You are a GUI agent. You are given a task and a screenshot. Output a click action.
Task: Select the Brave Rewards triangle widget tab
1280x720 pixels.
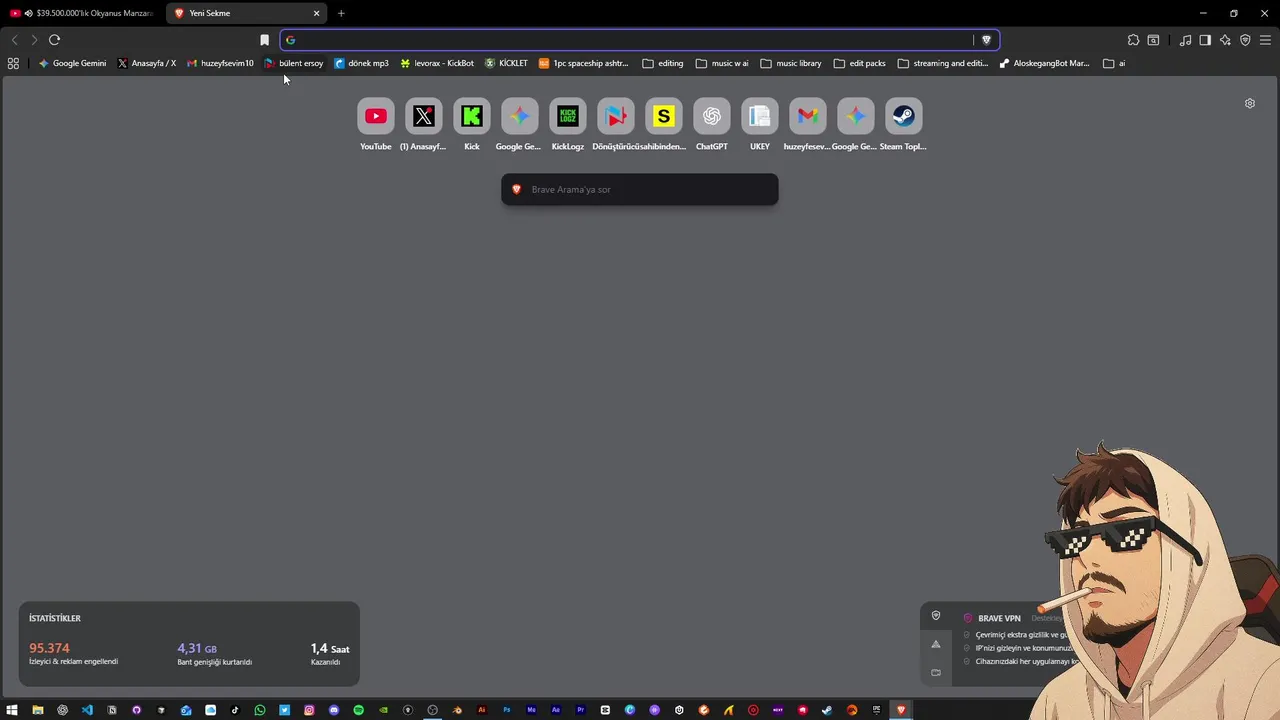coord(936,644)
